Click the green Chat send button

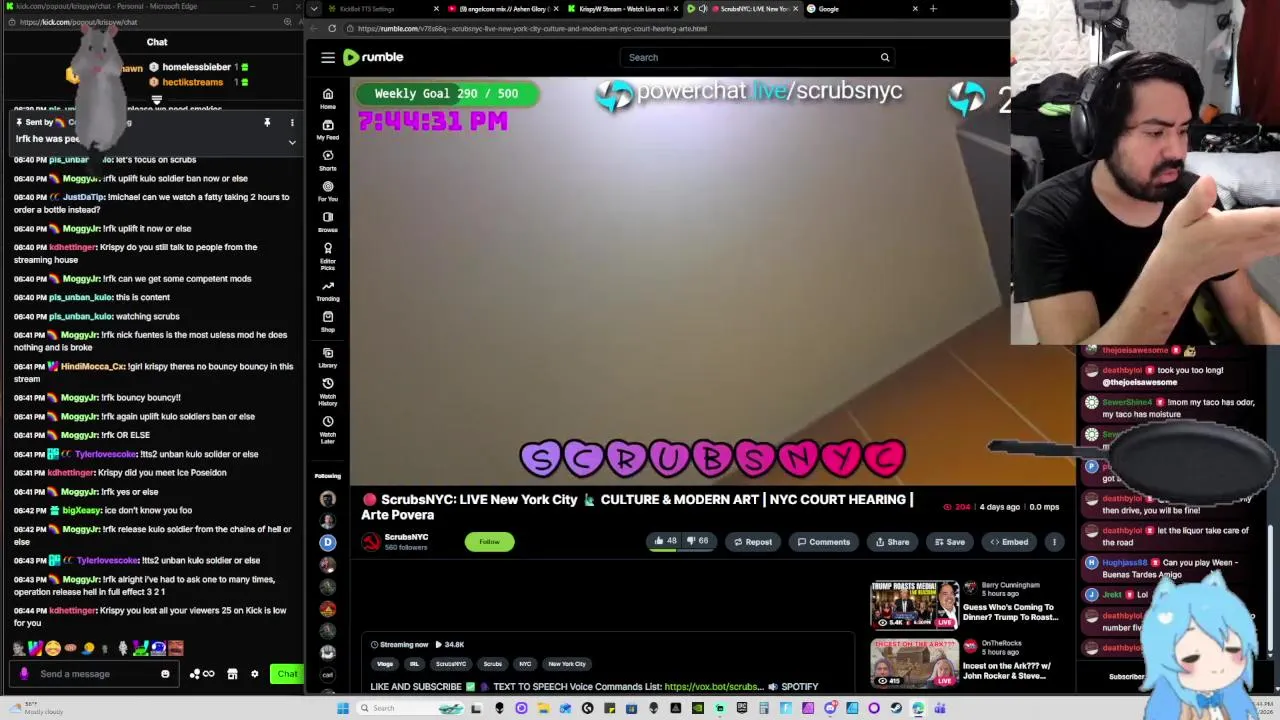point(287,674)
